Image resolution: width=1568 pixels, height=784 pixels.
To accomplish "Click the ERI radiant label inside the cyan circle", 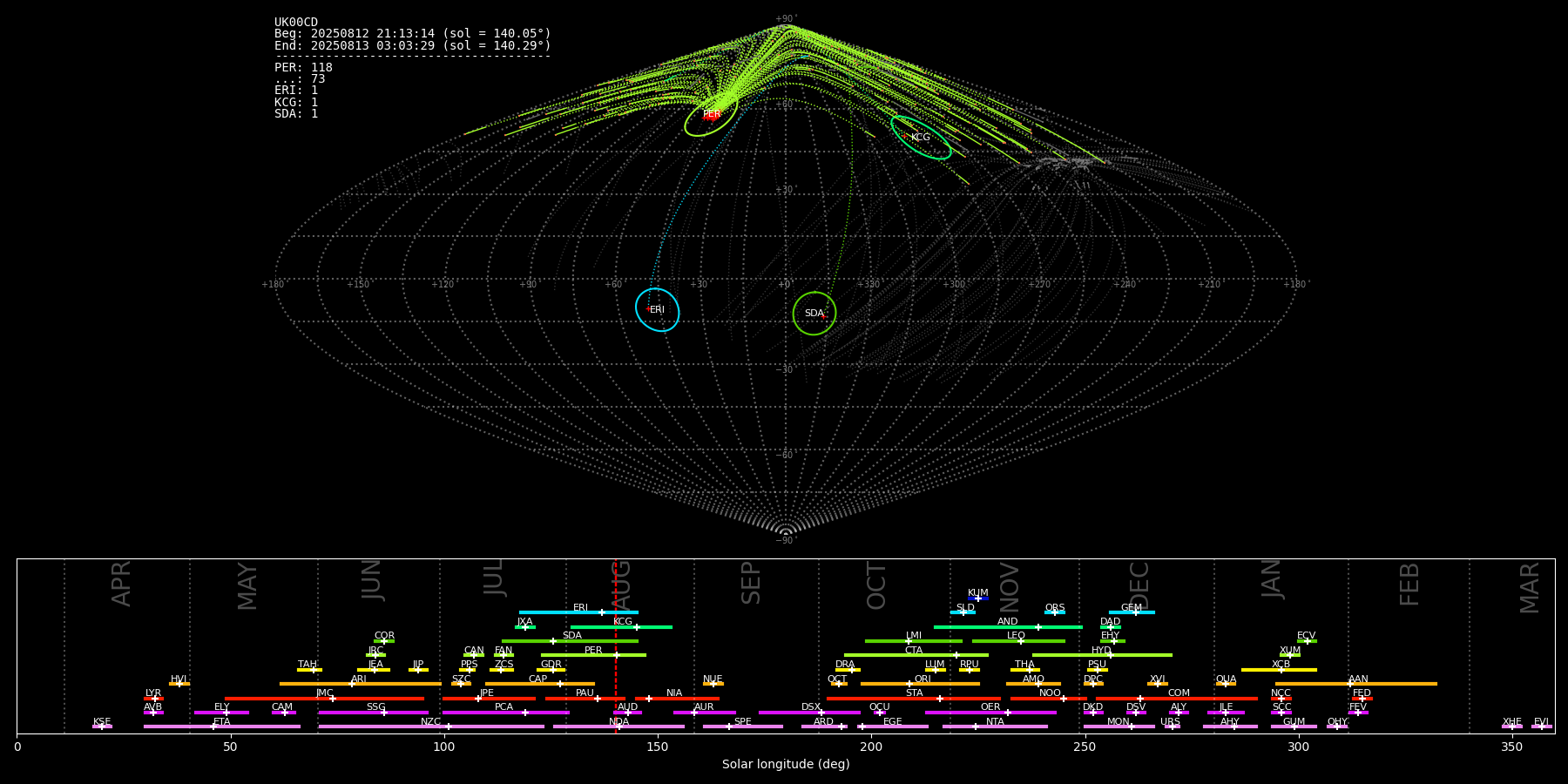I will 657,310.
